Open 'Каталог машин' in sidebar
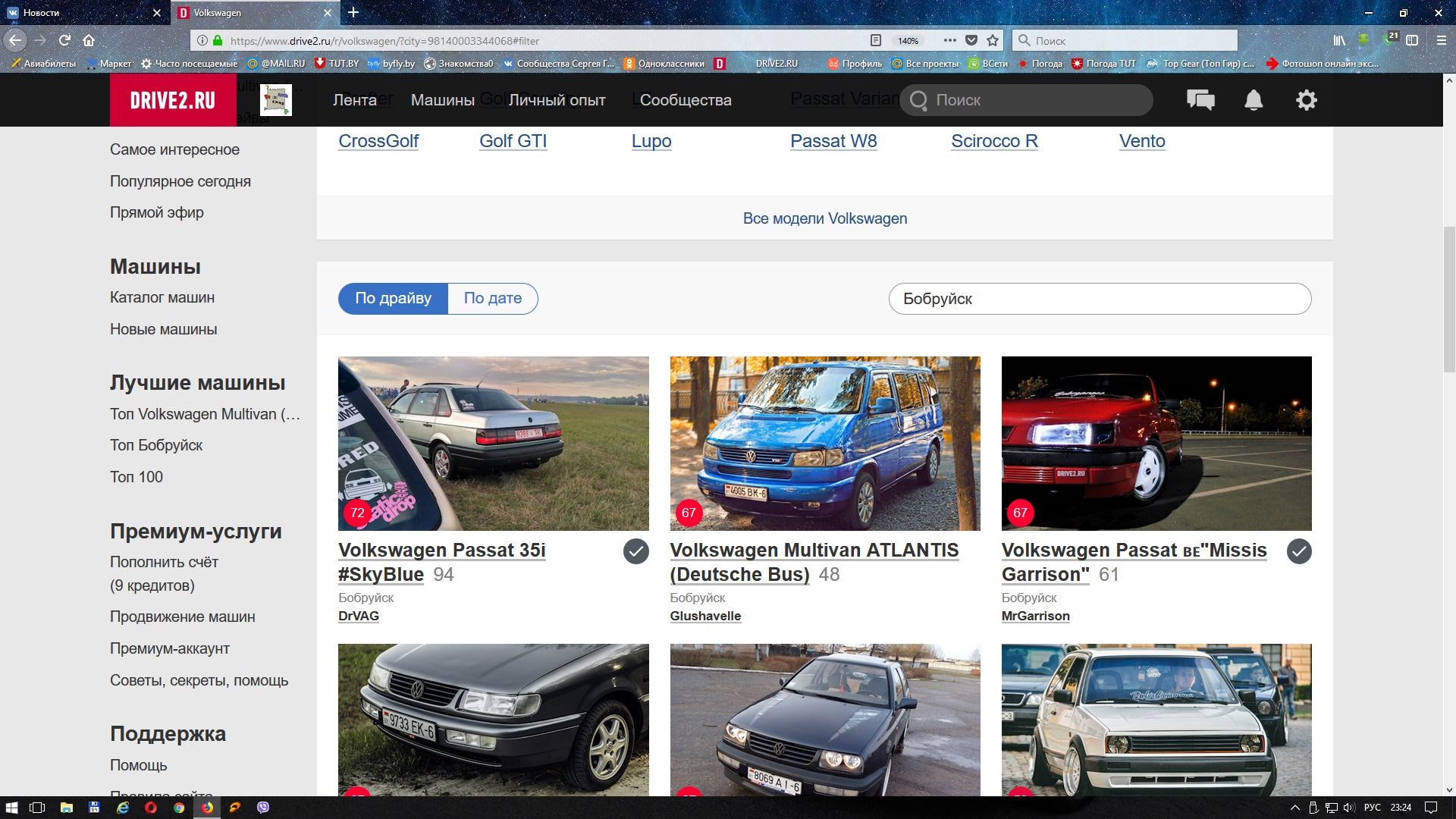Viewport: 1456px width, 819px height. click(x=162, y=297)
